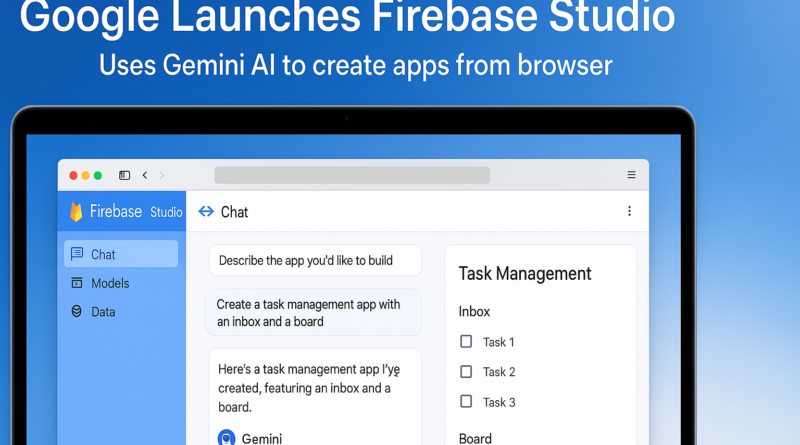Click the Data database icon in sidebar
The height and width of the screenshot is (445, 800).
click(77, 311)
